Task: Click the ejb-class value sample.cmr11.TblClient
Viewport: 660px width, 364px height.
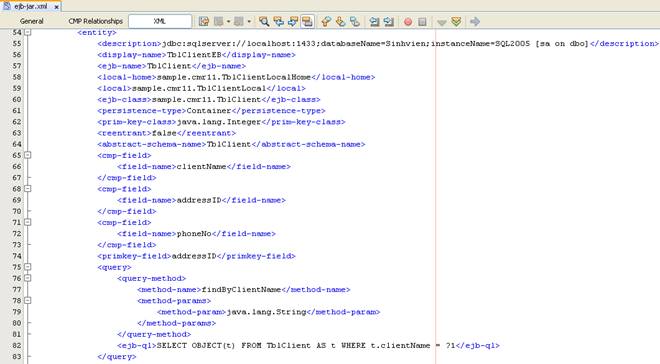Action: click(x=206, y=99)
